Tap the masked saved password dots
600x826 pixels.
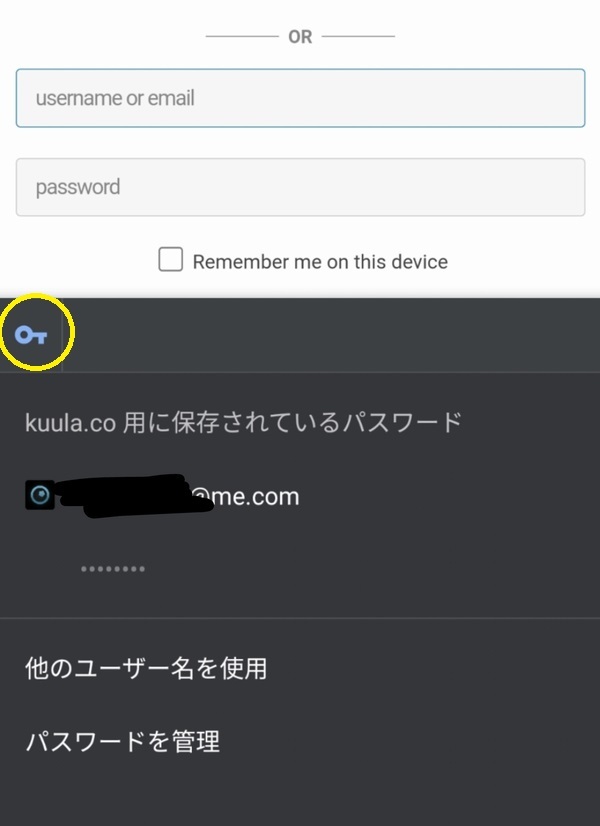coord(113,569)
